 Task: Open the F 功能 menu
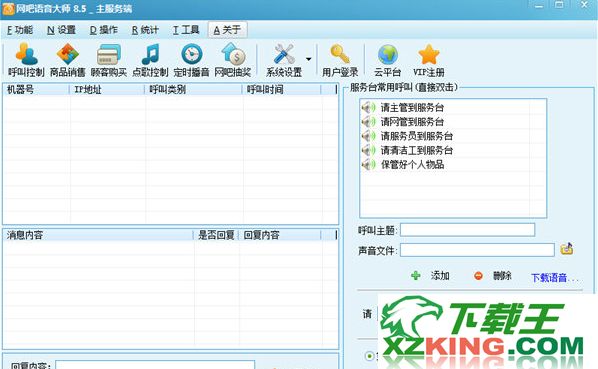click(x=20, y=30)
